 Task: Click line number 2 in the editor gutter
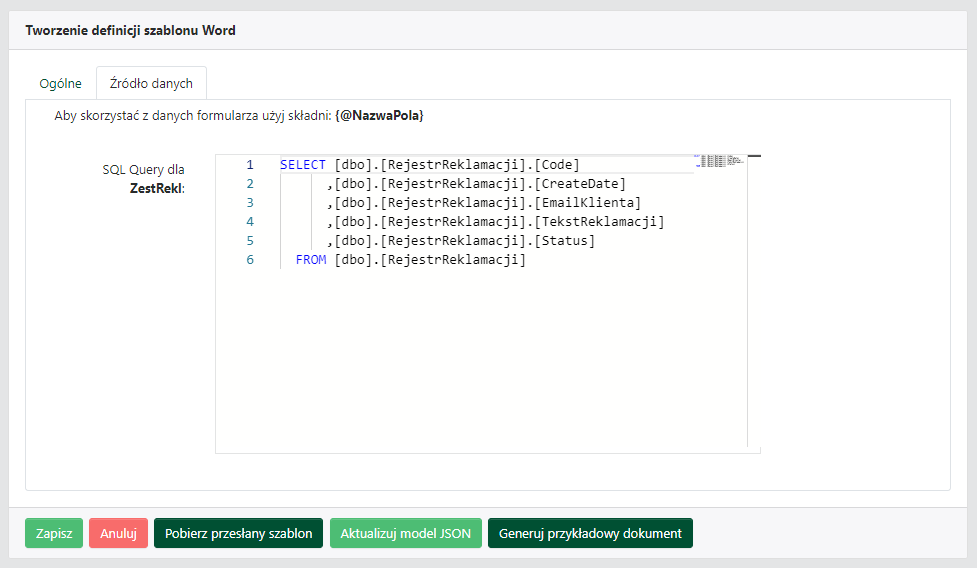pos(250,184)
